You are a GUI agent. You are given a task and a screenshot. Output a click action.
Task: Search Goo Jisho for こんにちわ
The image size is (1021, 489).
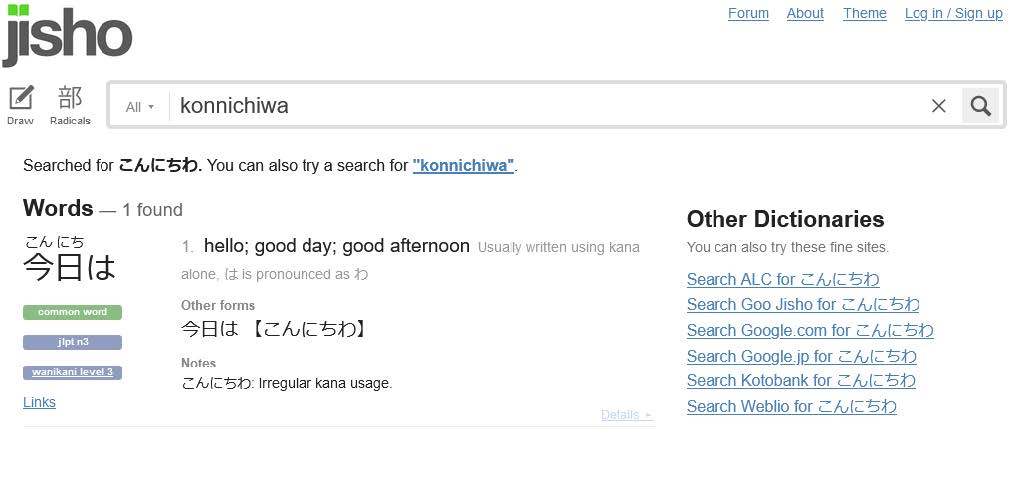click(803, 305)
